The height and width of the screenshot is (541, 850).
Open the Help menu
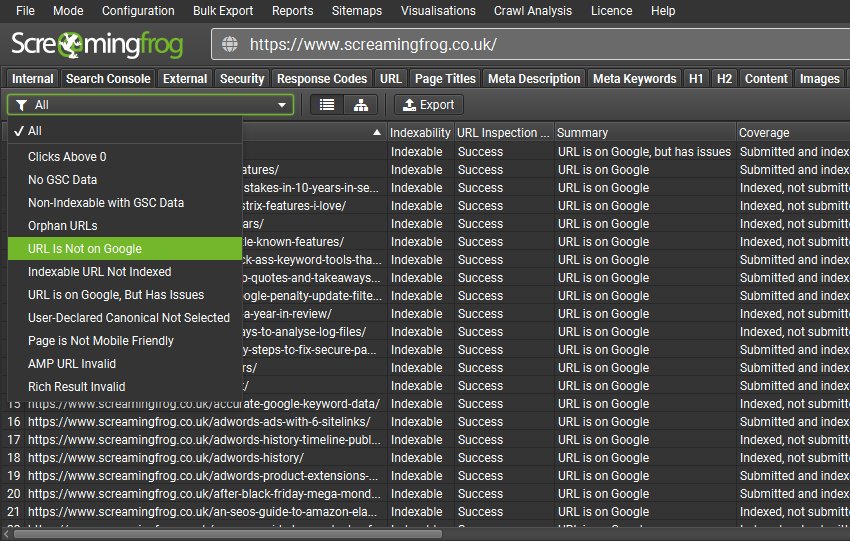point(663,11)
